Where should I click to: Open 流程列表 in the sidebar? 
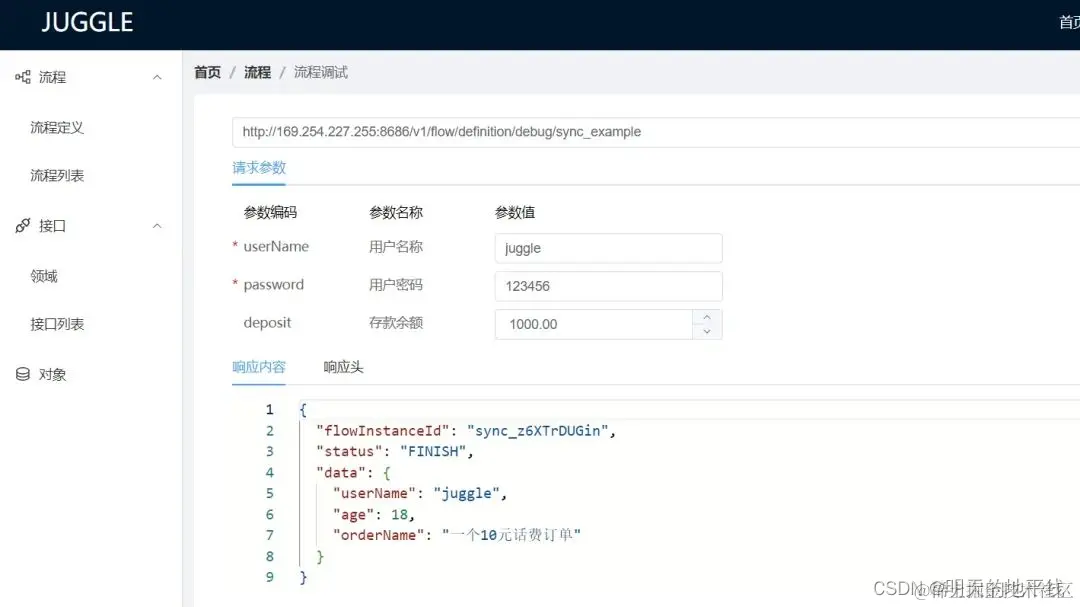(x=57, y=176)
